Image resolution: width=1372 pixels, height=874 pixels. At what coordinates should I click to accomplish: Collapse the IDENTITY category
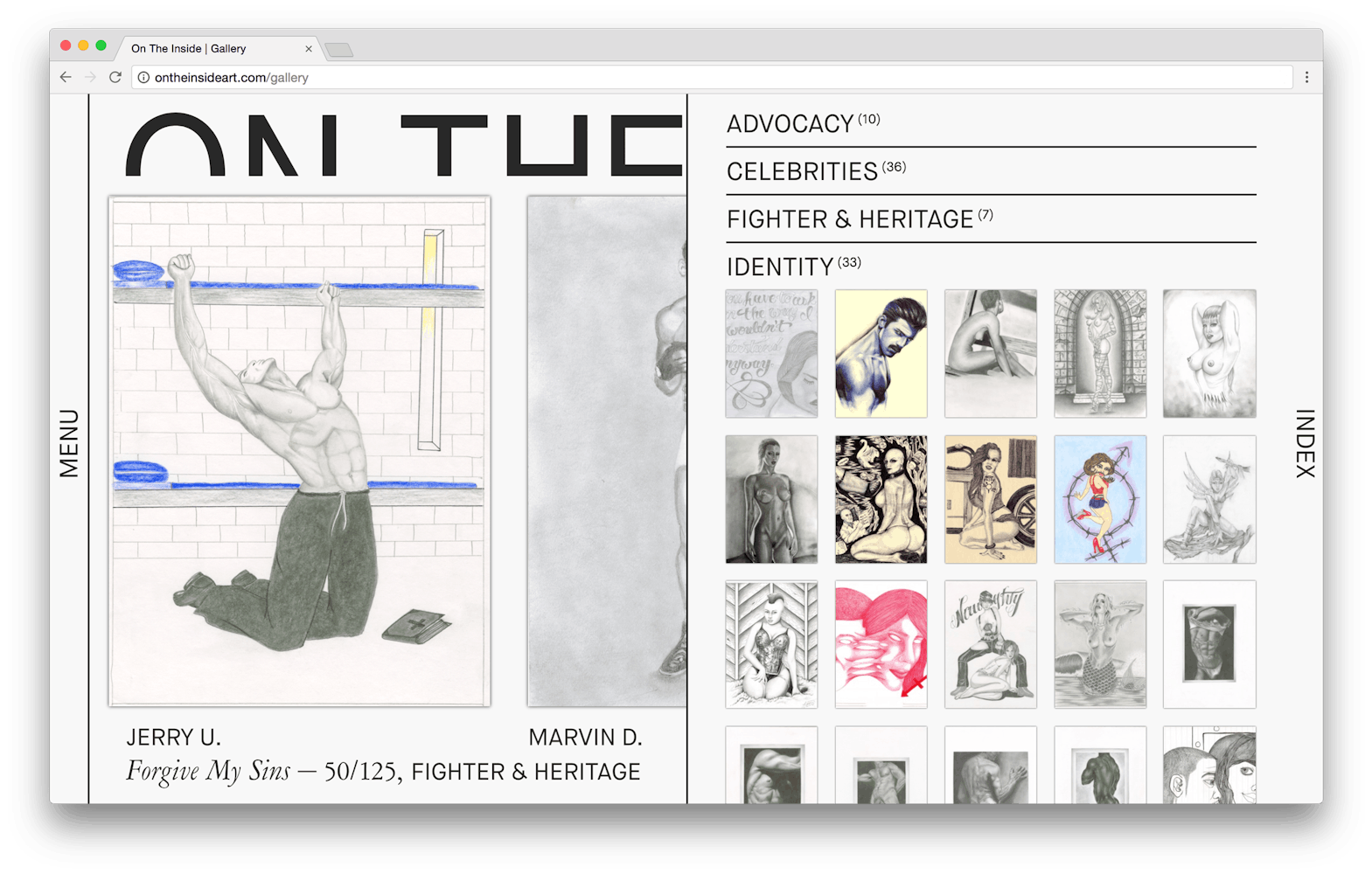[779, 267]
